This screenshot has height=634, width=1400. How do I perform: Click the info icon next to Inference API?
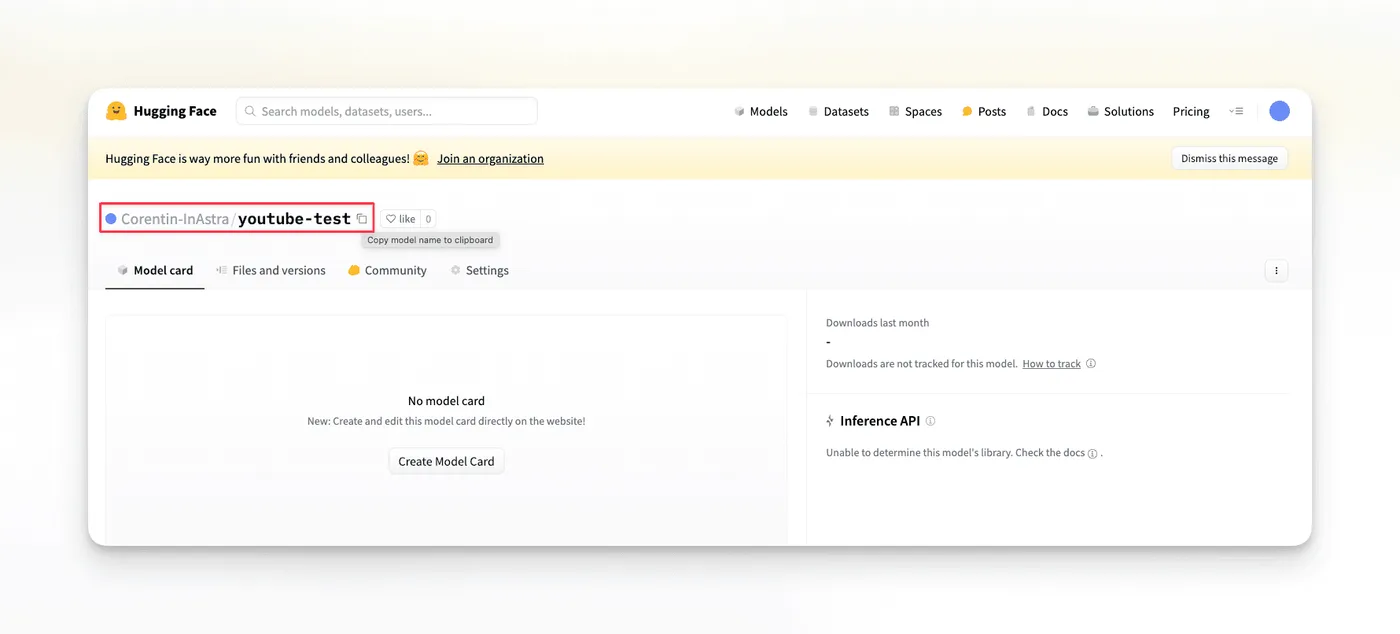tap(930, 421)
